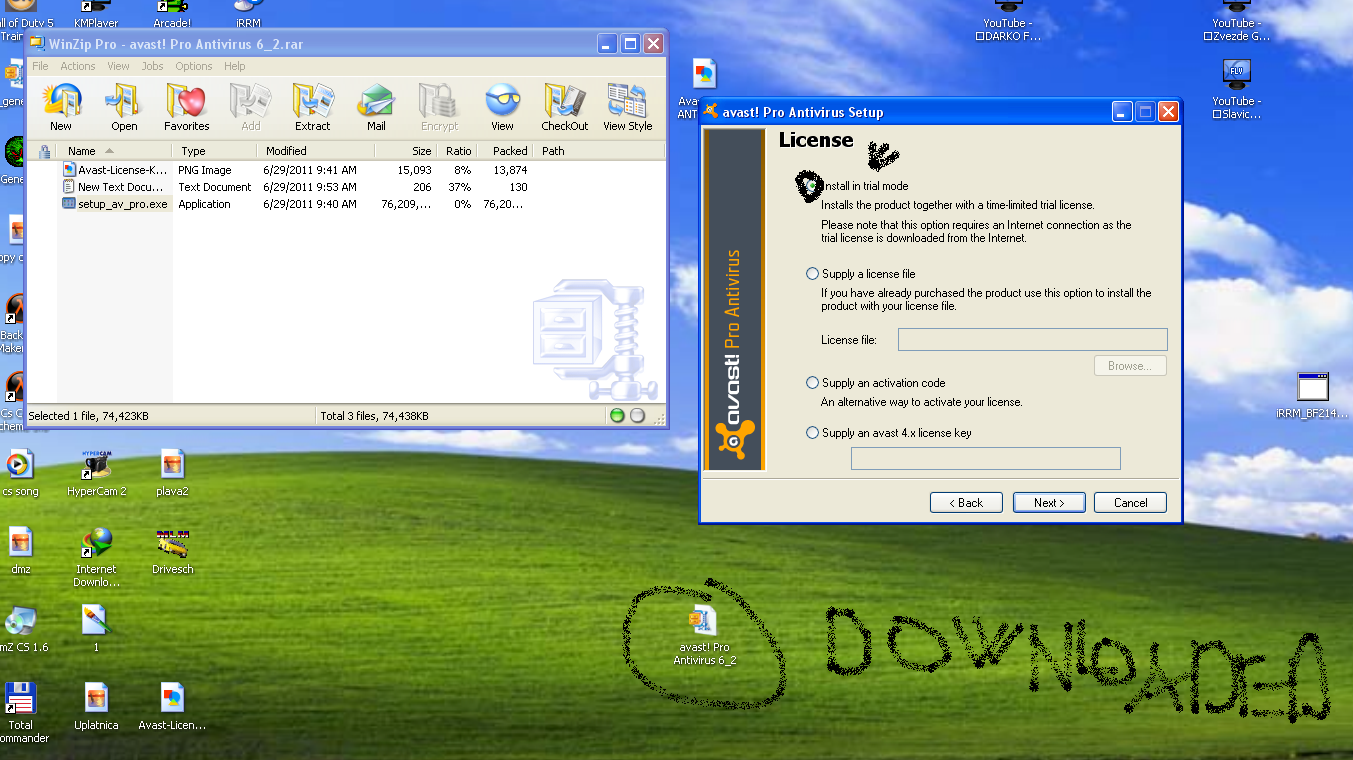Open the Actions menu in WinZip

click(78, 66)
